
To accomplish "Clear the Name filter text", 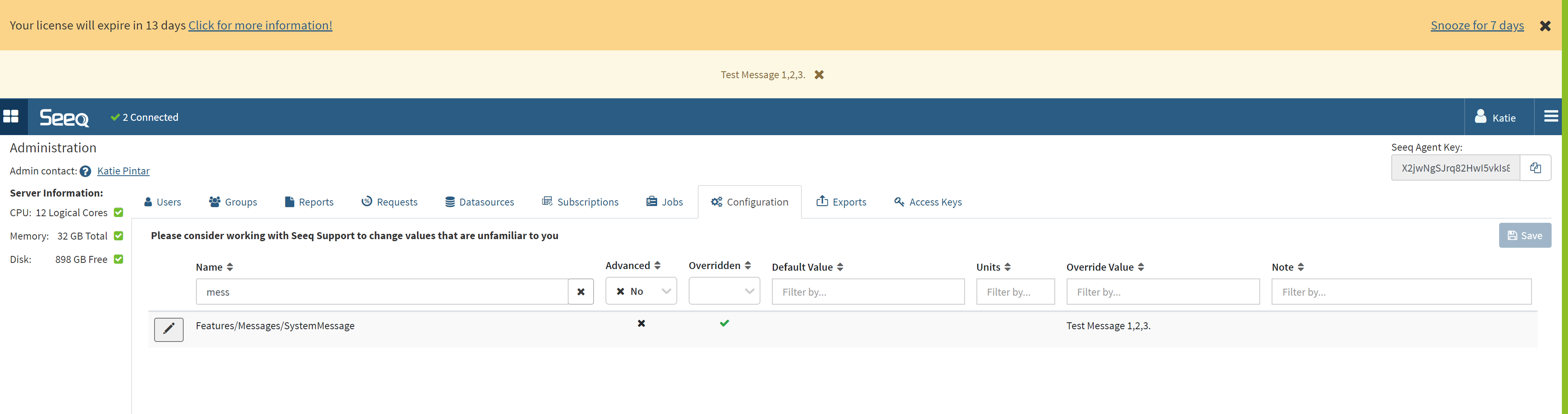I will (581, 292).
